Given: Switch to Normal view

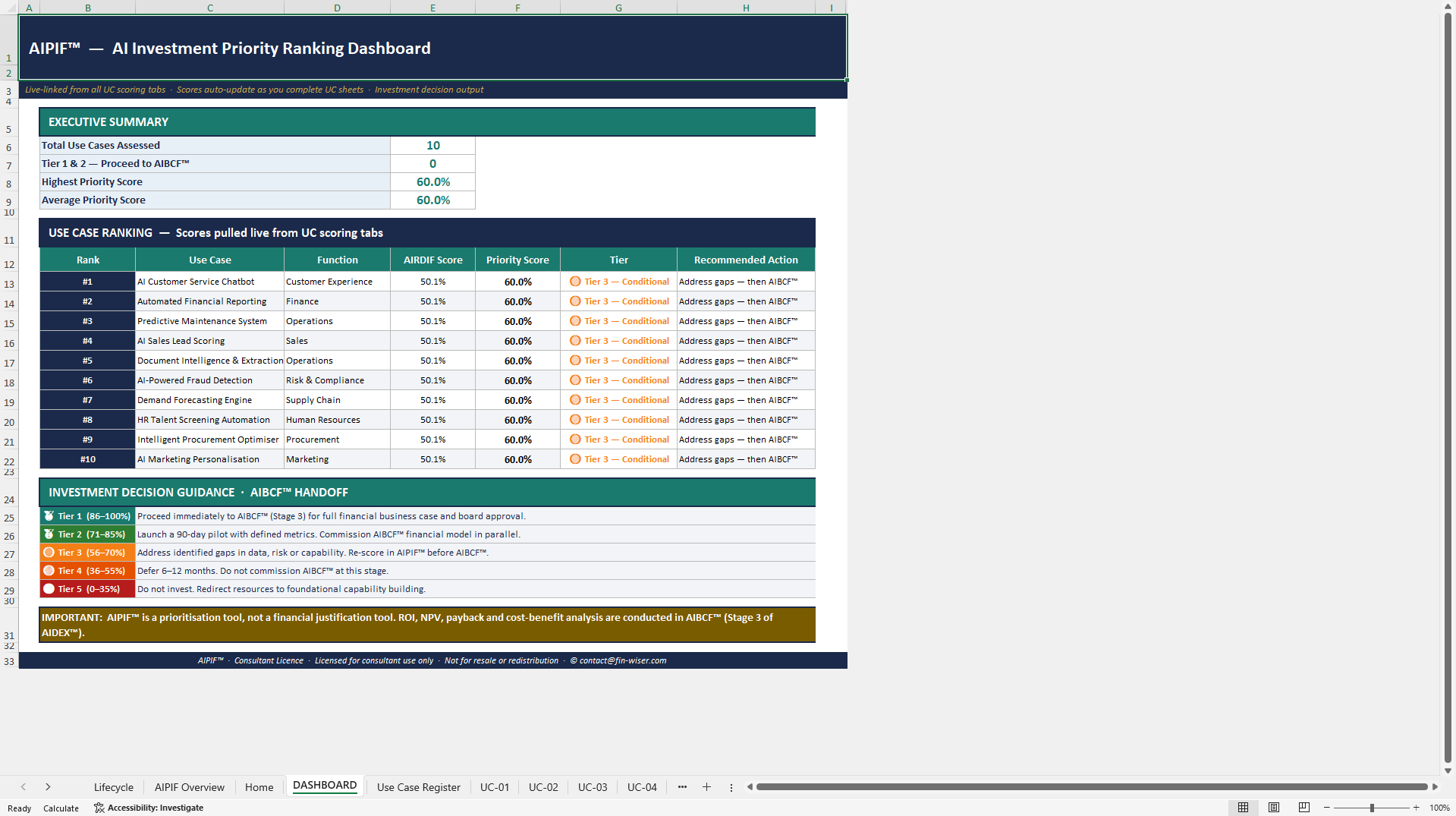Looking at the screenshot, I should (1243, 808).
